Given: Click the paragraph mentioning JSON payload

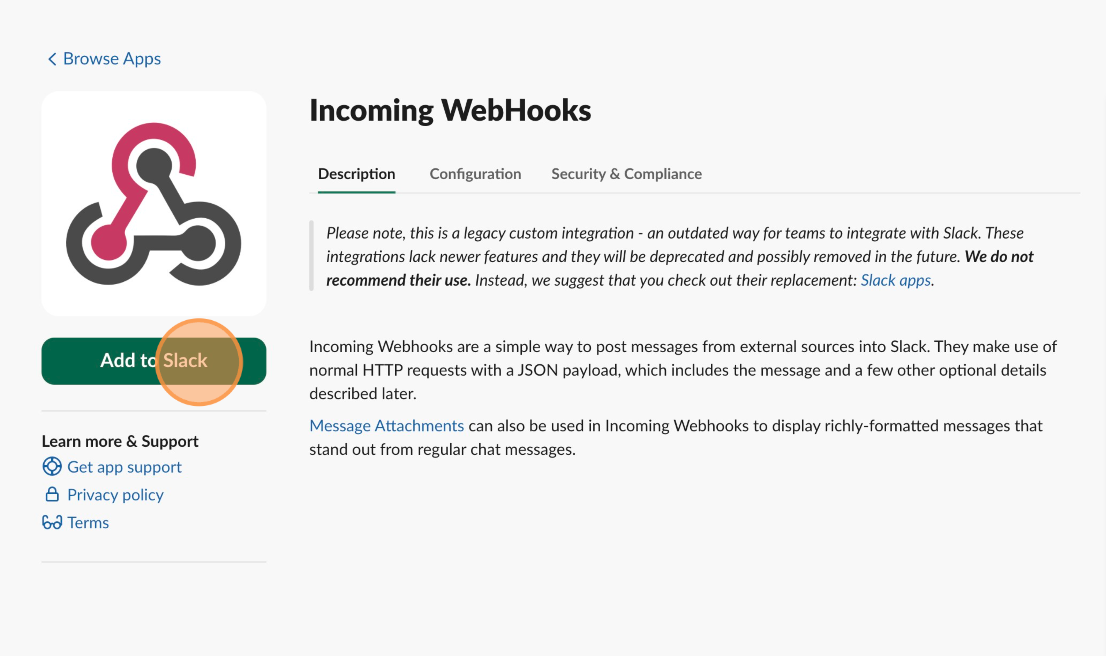Looking at the screenshot, I should 683,370.
